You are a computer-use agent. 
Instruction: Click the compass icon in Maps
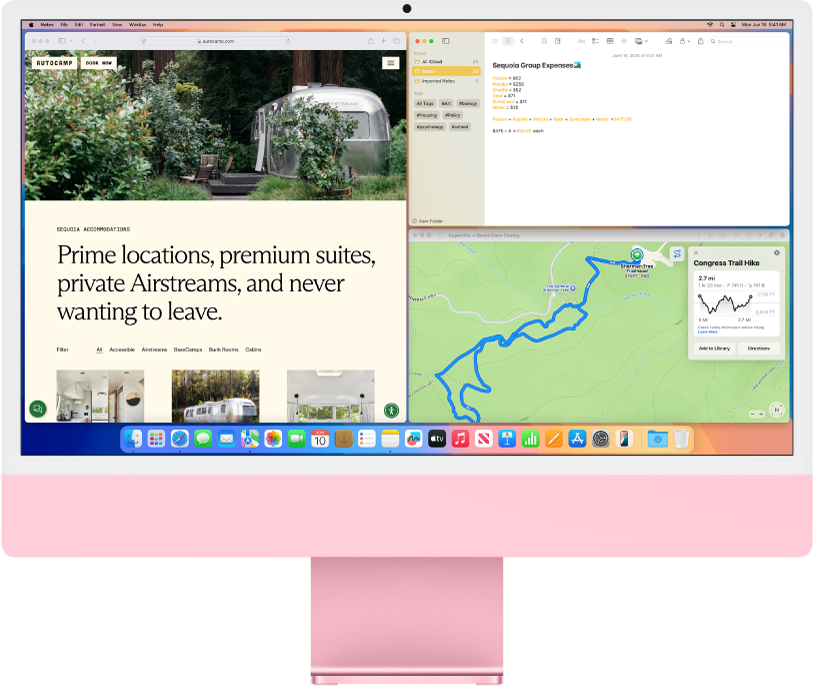click(x=777, y=409)
